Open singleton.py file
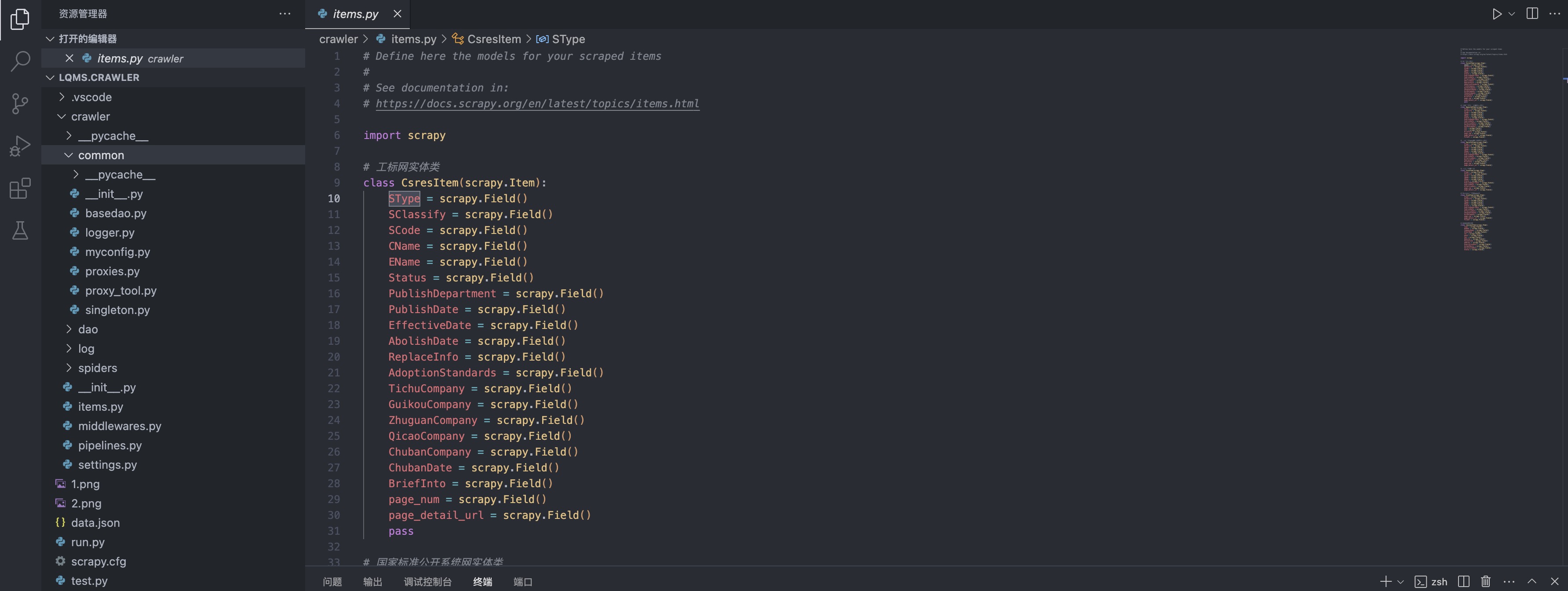This screenshot has height=591, width=1568. [174, 310]
